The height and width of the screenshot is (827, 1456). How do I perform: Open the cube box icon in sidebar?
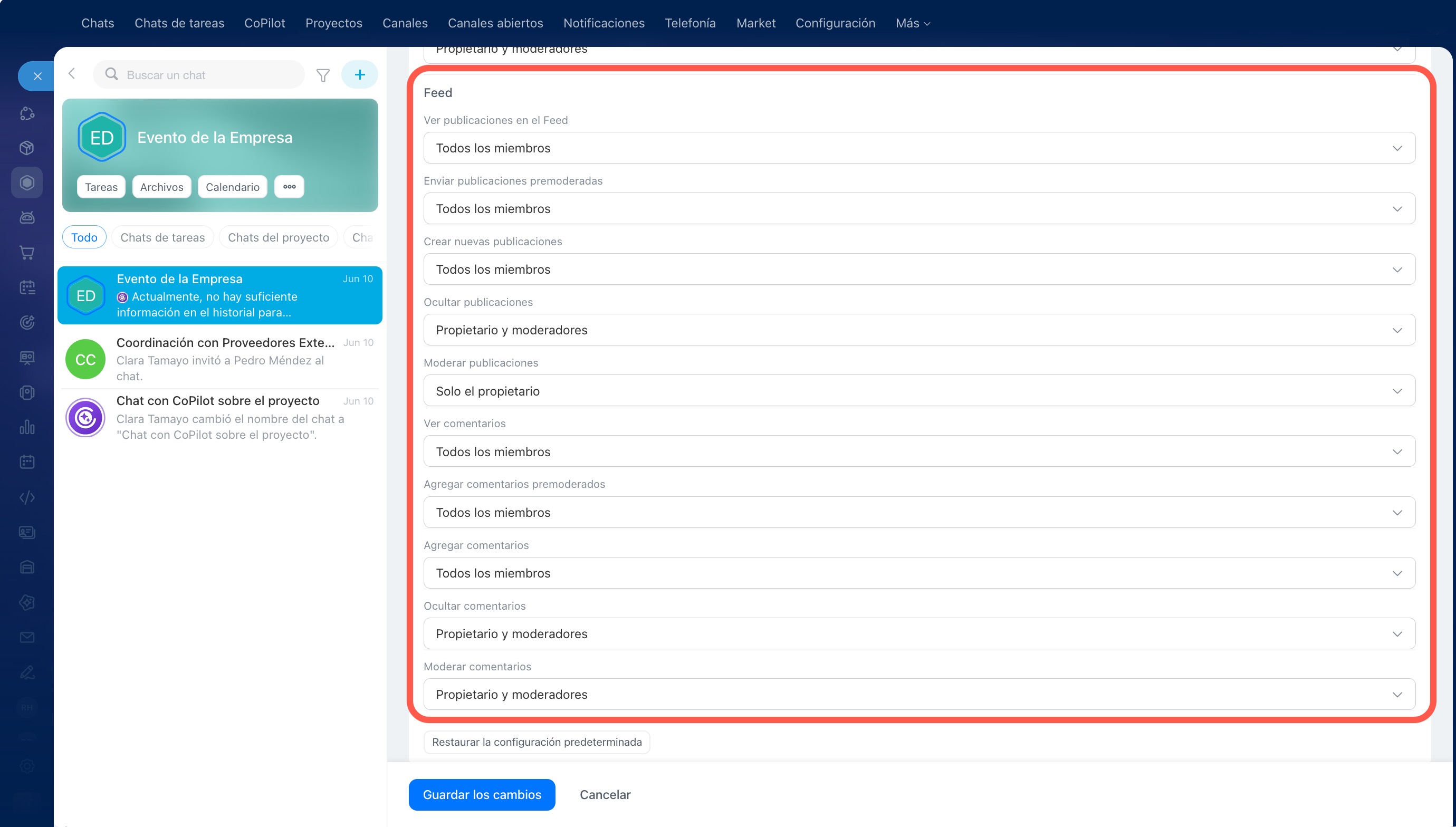[27, 148]
